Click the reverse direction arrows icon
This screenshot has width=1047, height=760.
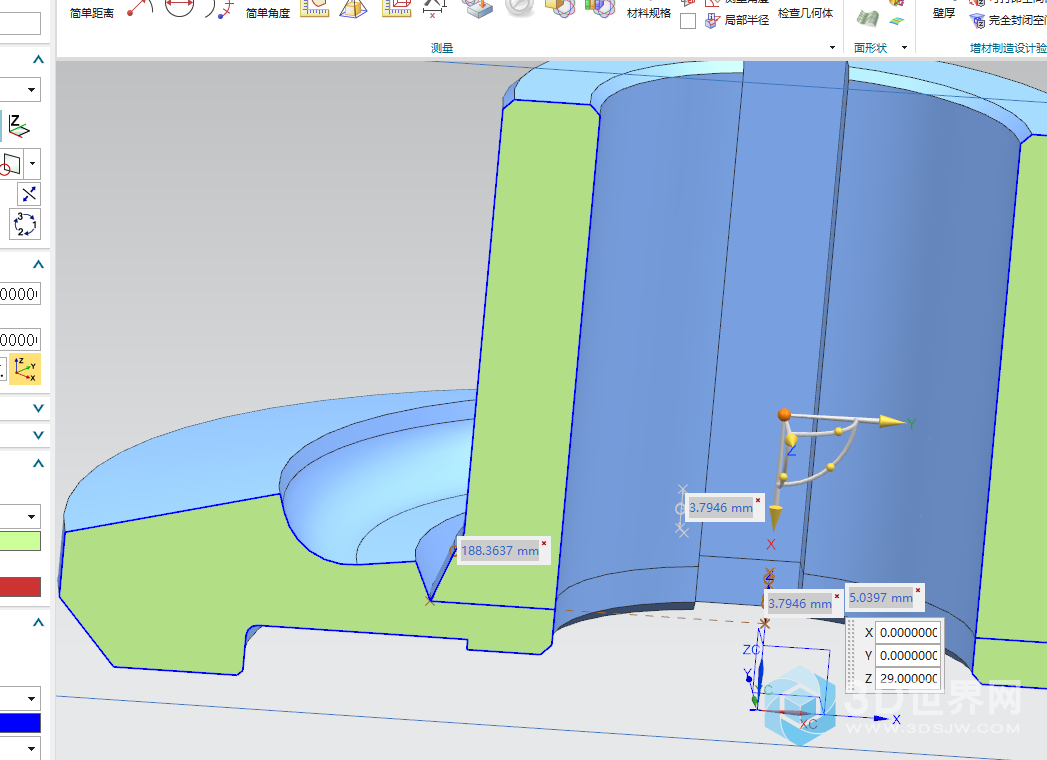[x=30, y=194]
